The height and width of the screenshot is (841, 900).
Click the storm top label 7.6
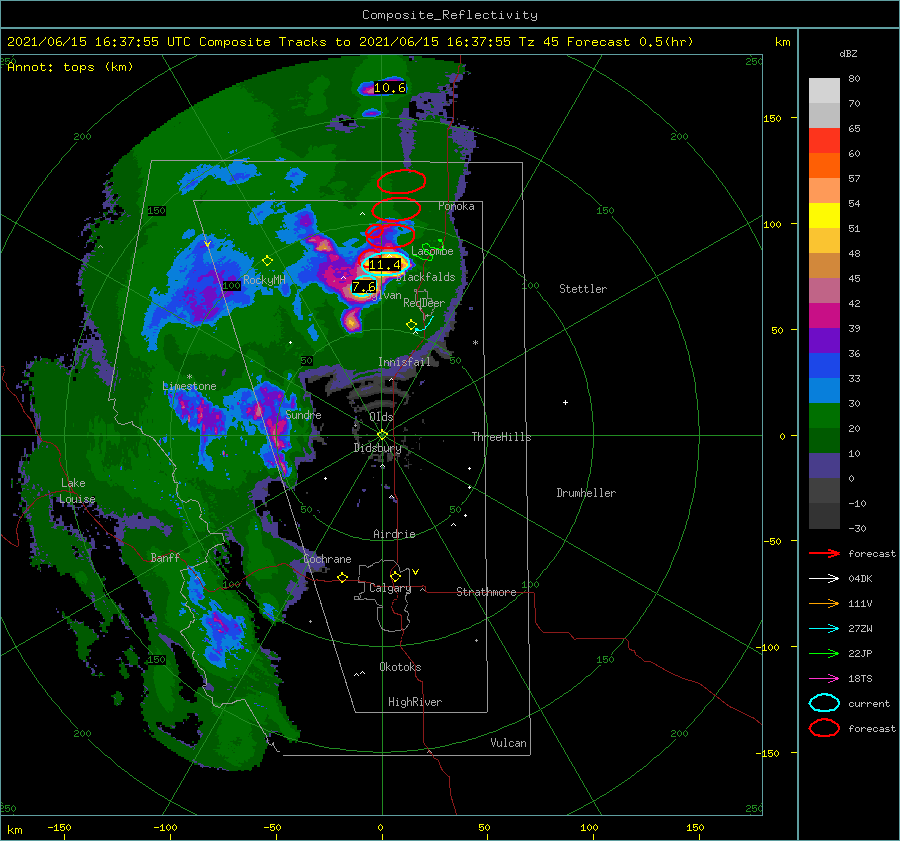click(364, 286)
